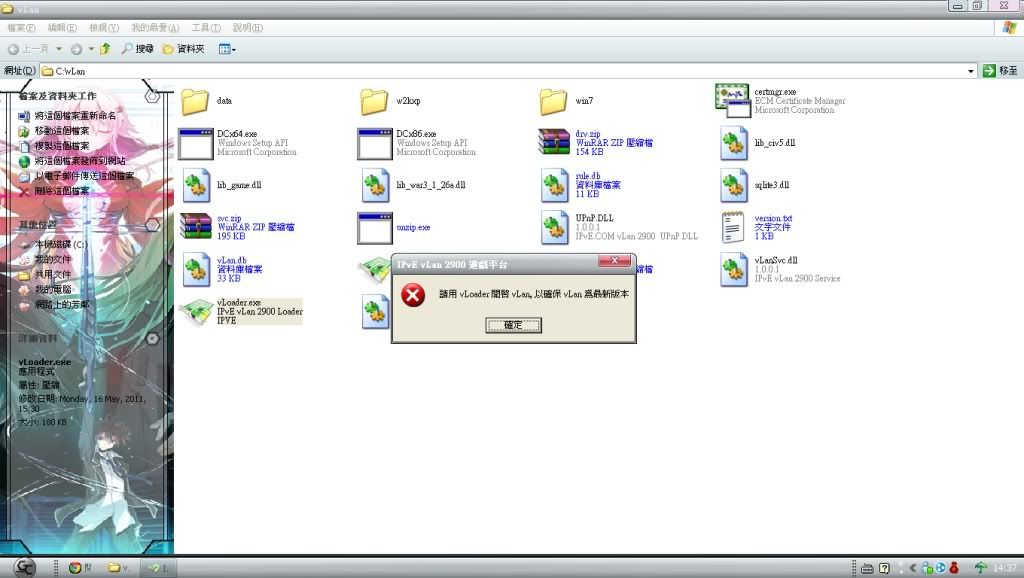Click the Up folder toolbar icon

pos(105,48)
